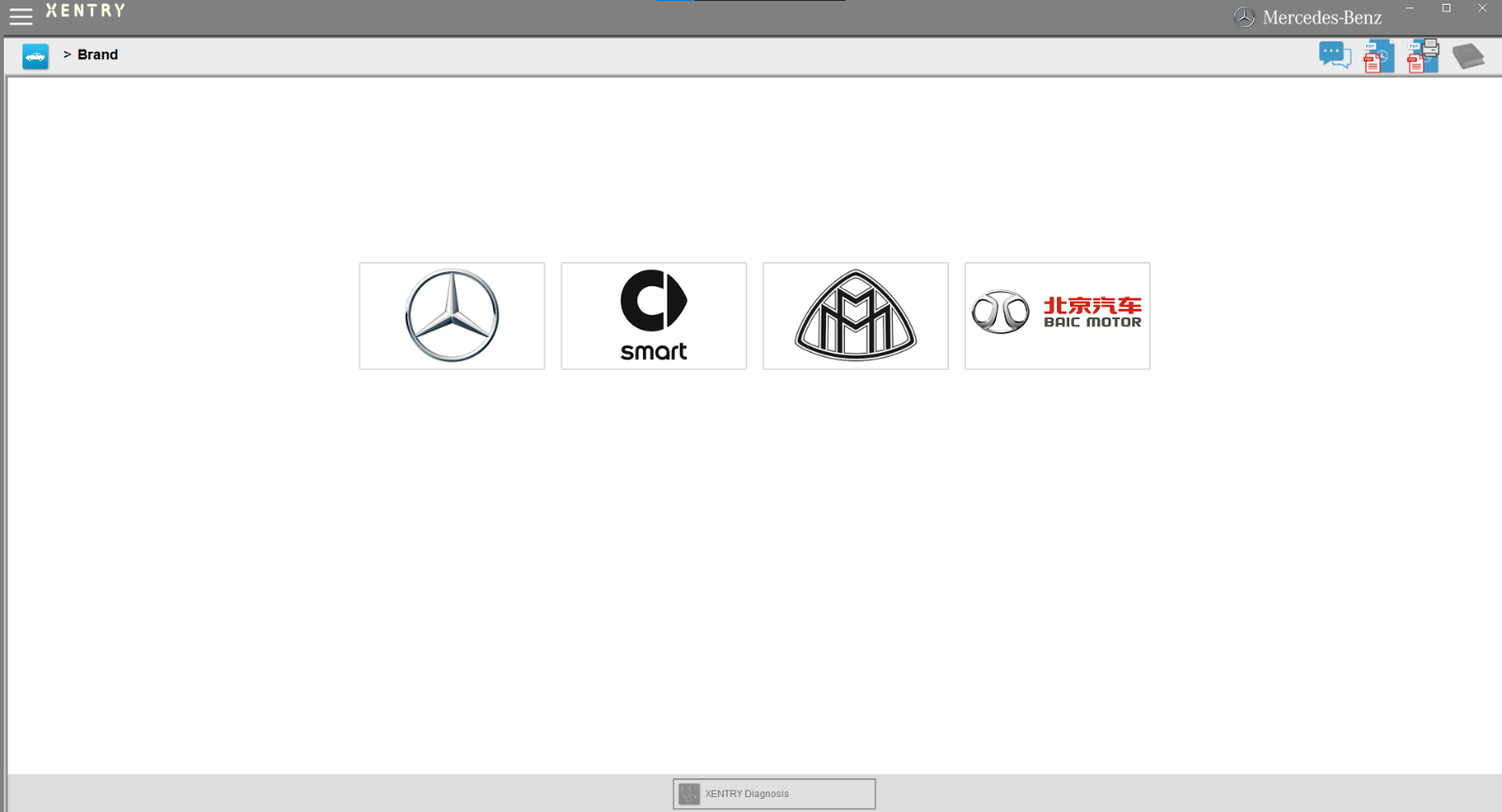Image resolution: width=1502 pixels, height=812 pixels.
Task: Click the PDF print icon with printer
Action: point(1422,56)
